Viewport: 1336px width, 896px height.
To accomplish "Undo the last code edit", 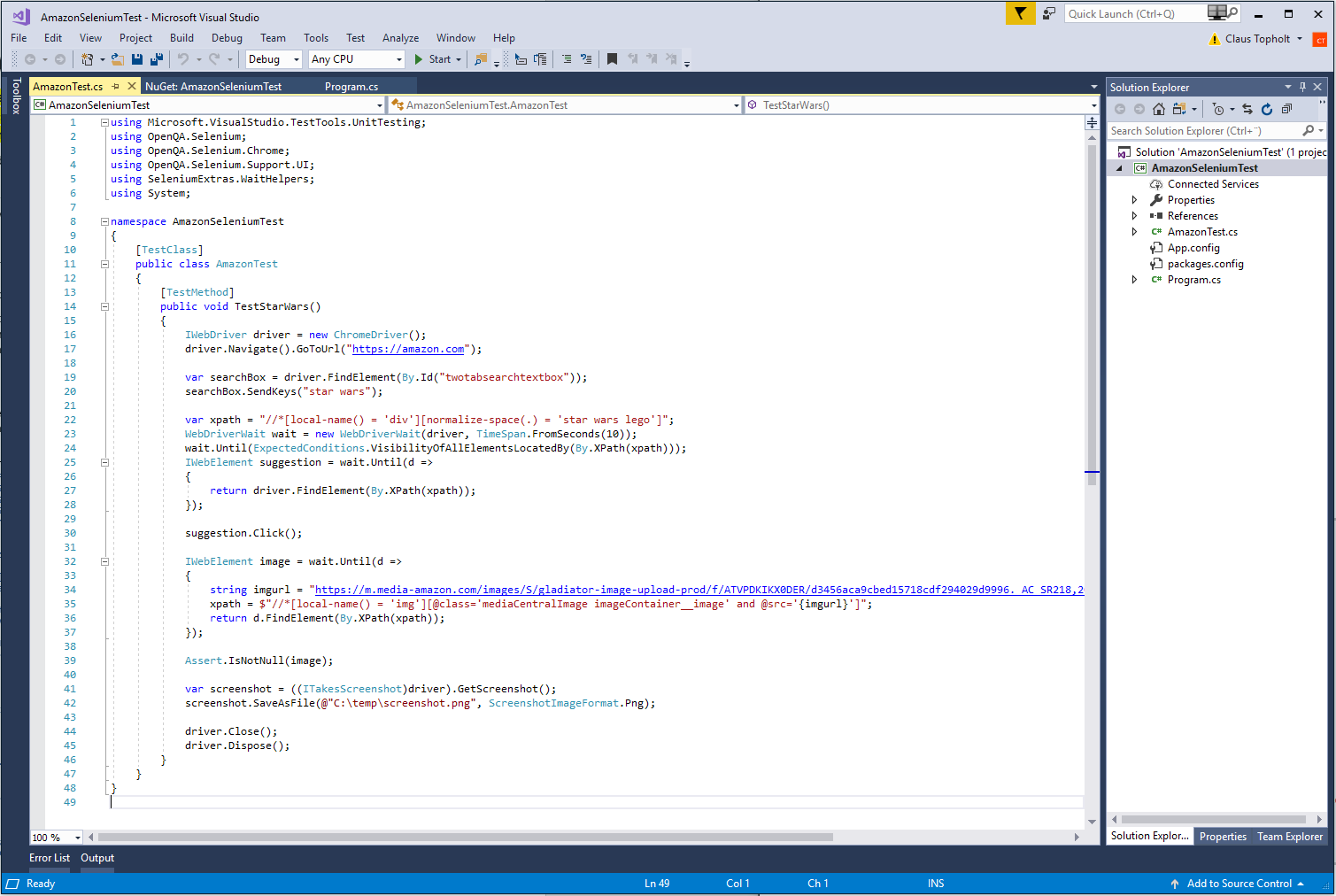I will click(184, 59).
